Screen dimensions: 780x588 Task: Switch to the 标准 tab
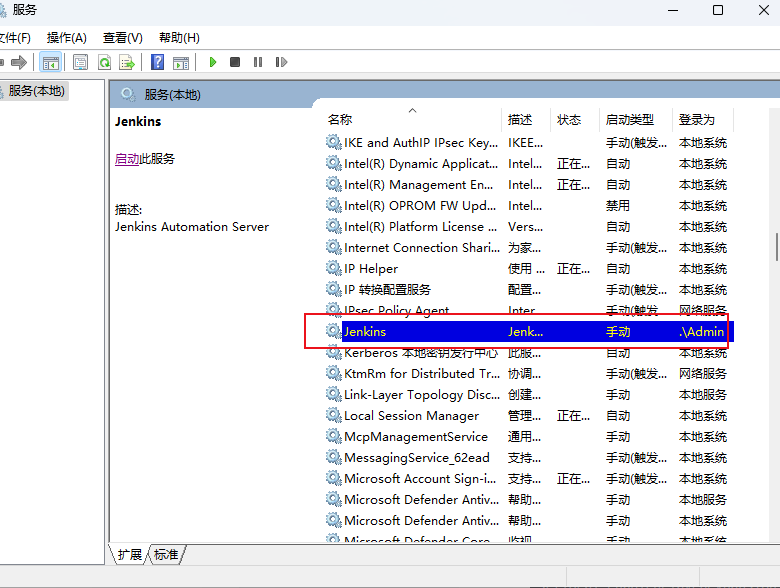[x=166, y=554]
